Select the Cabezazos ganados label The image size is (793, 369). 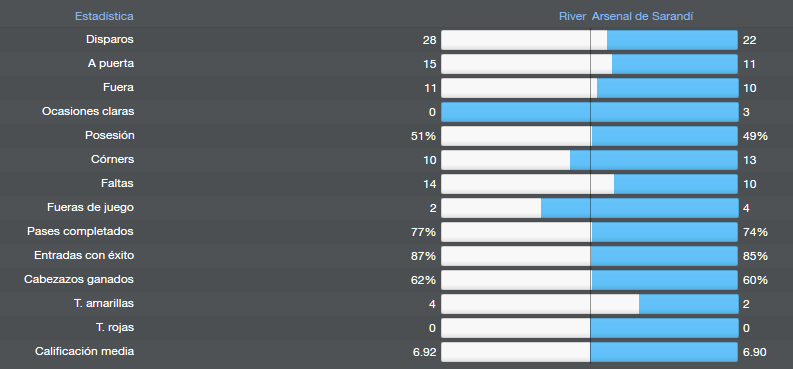tap(79, 280)
